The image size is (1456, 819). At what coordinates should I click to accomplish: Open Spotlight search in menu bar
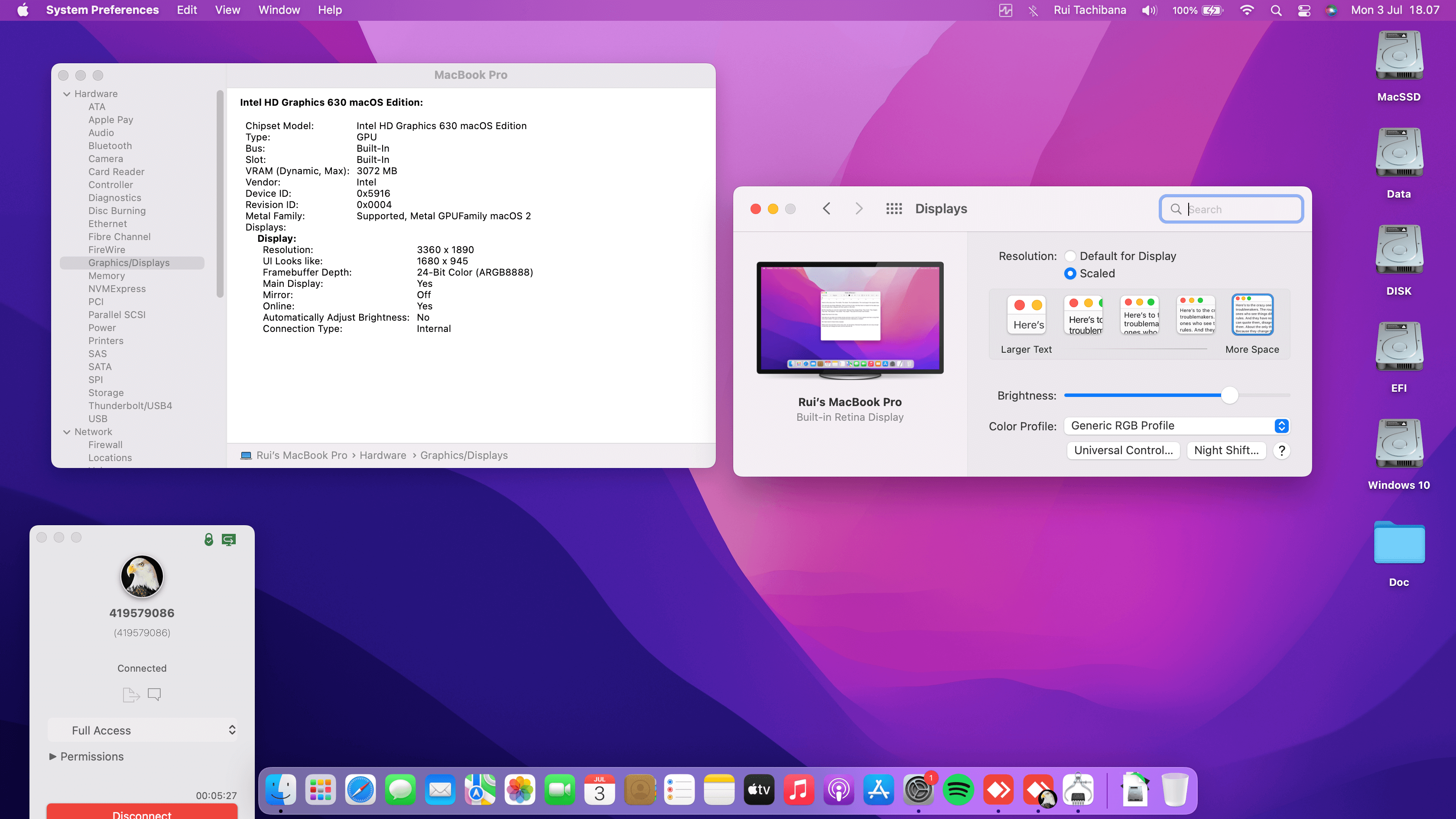pyautogui.click(x=1276, y=10)
